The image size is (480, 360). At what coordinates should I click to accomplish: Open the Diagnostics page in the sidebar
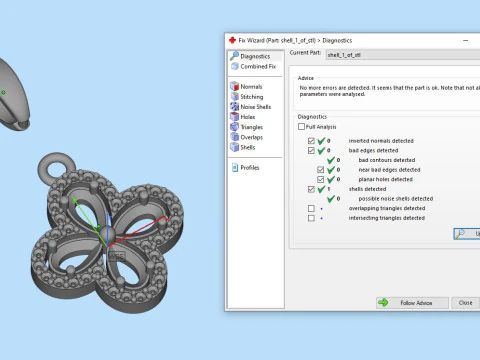[x=255, y=56]
